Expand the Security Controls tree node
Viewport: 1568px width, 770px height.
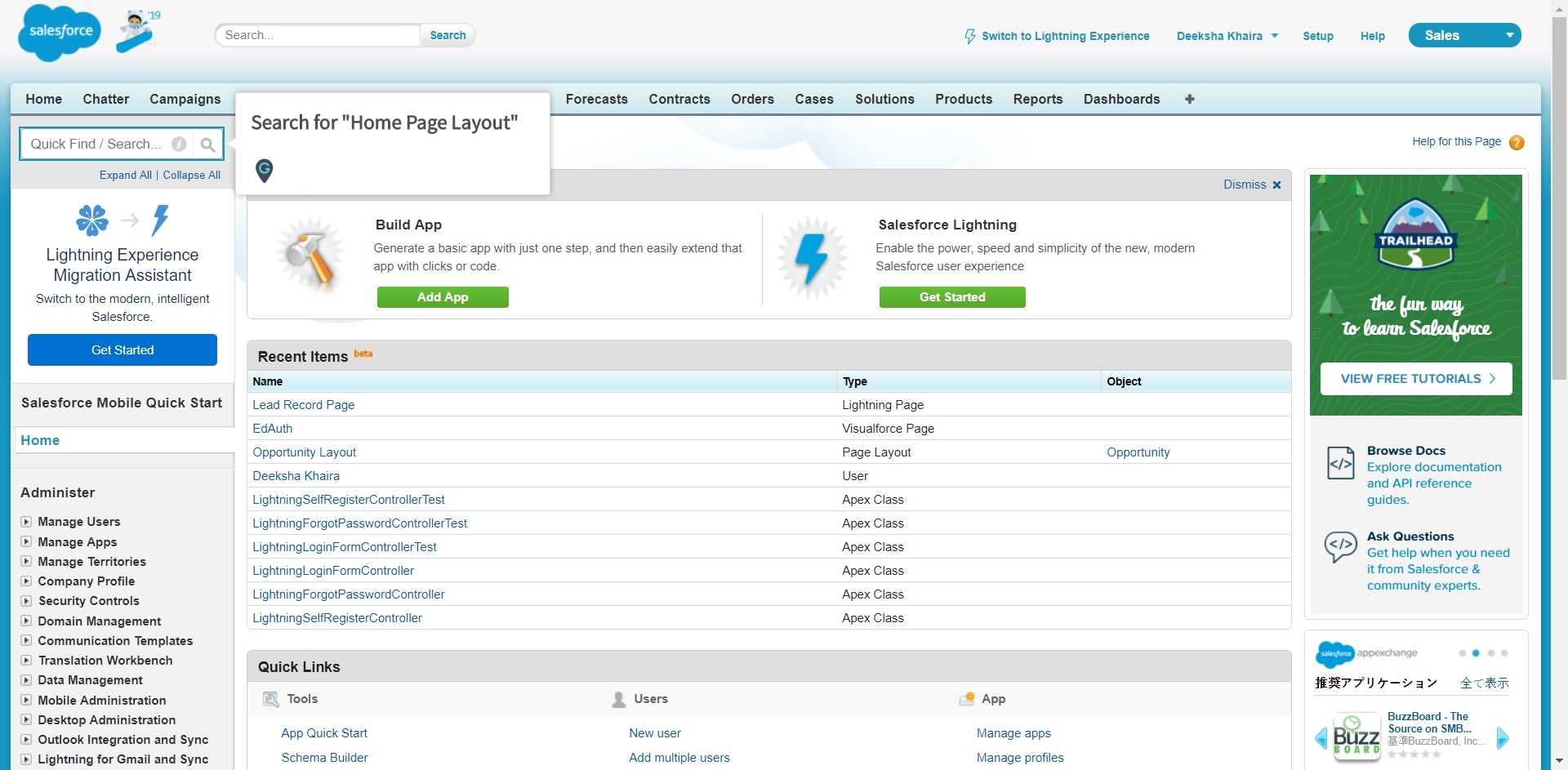(x=26, y=600)
